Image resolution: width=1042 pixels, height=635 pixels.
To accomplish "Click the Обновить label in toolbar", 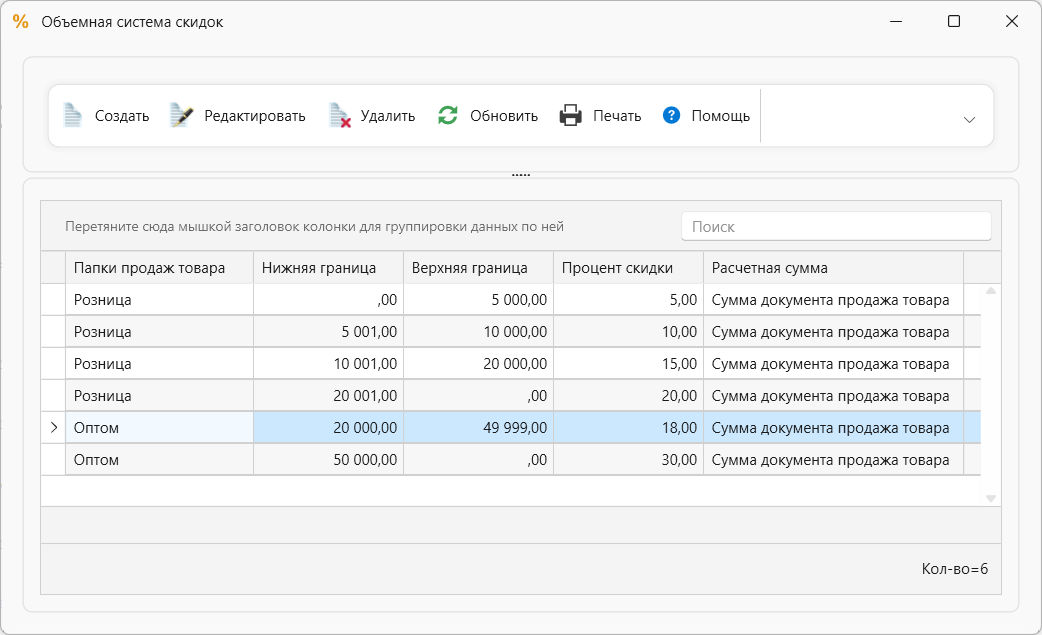I will click(x=504, y=116).
